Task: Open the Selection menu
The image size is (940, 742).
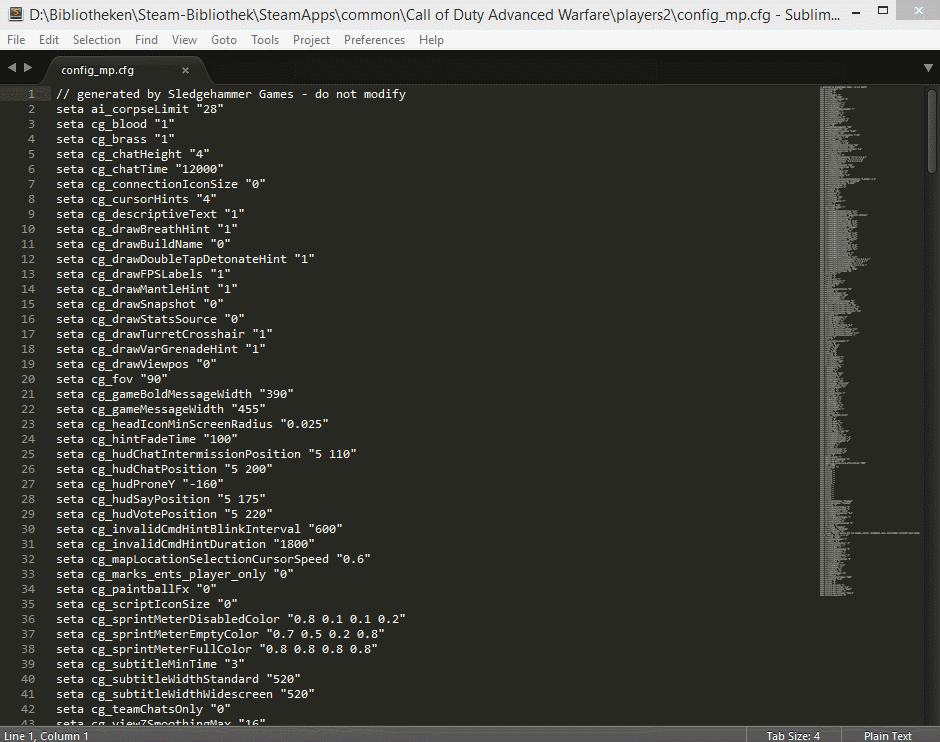Action: coord(97,40)
